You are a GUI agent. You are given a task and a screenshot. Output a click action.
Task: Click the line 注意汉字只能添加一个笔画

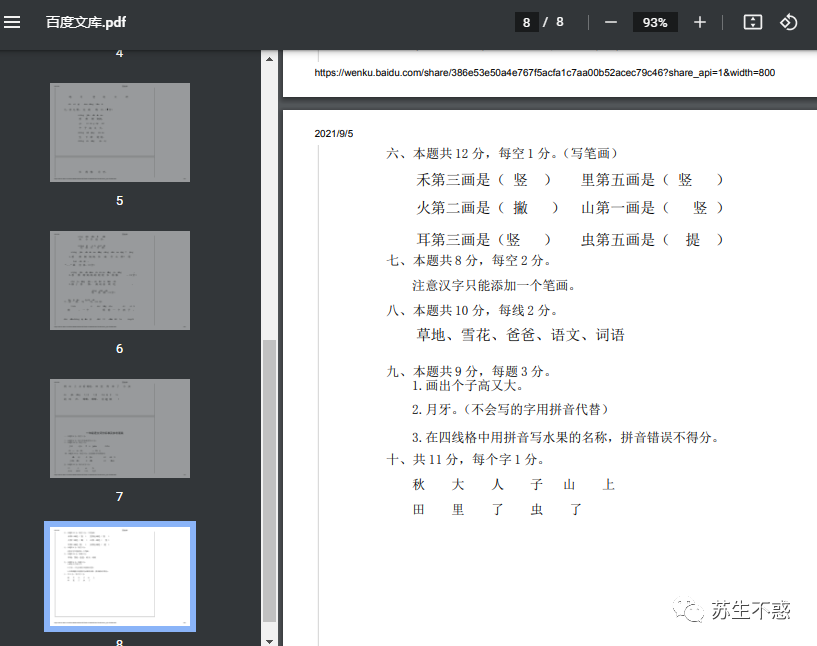493,285
